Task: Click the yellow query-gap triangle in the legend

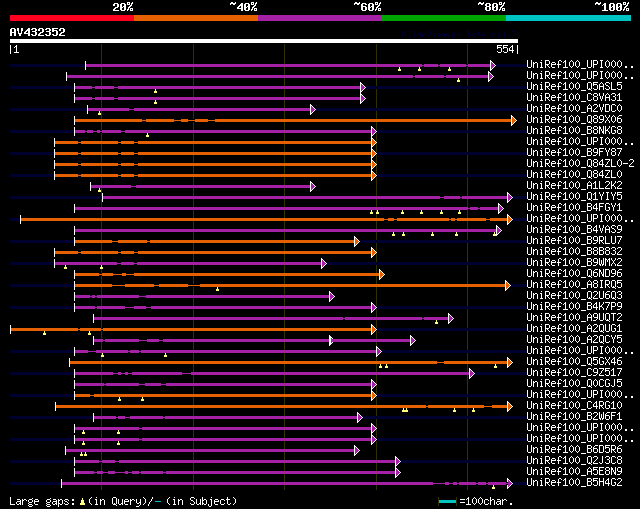Action: click(x=82, y=501)
